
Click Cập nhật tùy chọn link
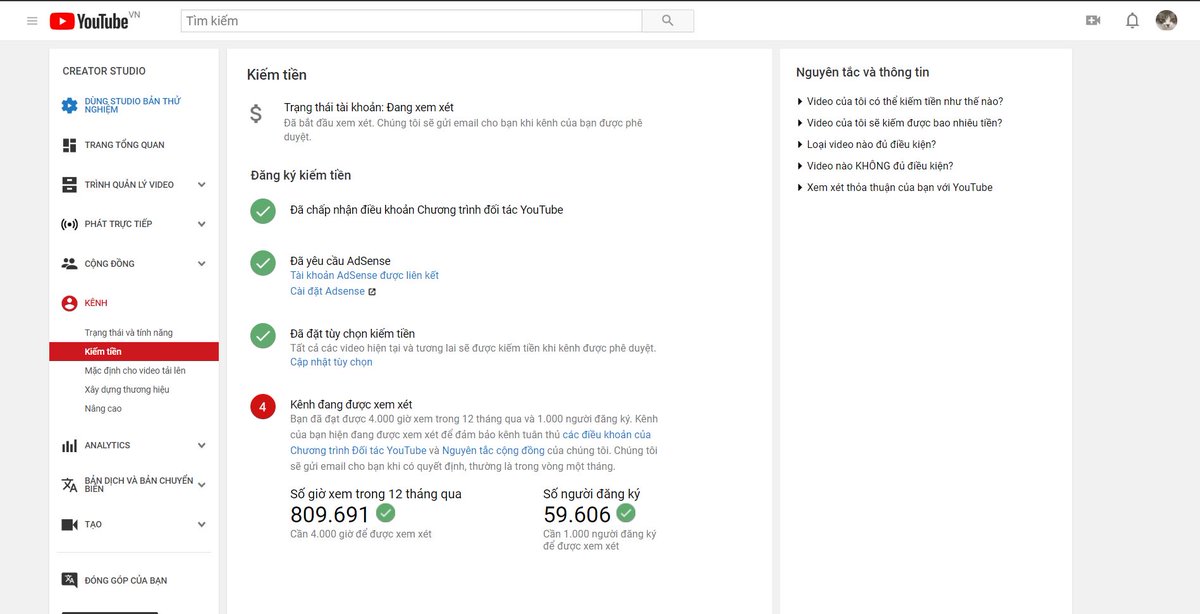pos(331,362)
